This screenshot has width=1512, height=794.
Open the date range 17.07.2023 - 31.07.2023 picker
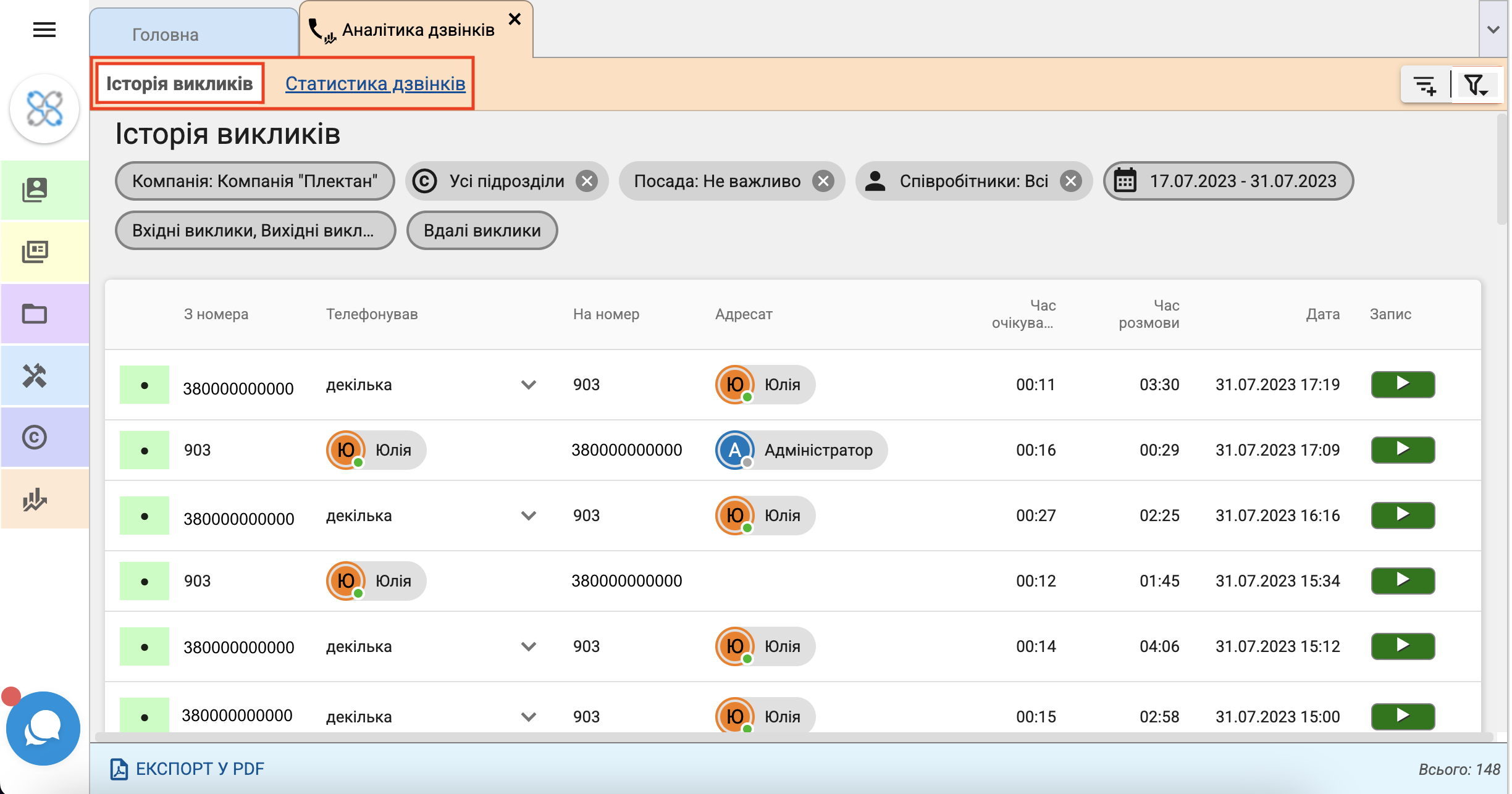pos(1228,181)
